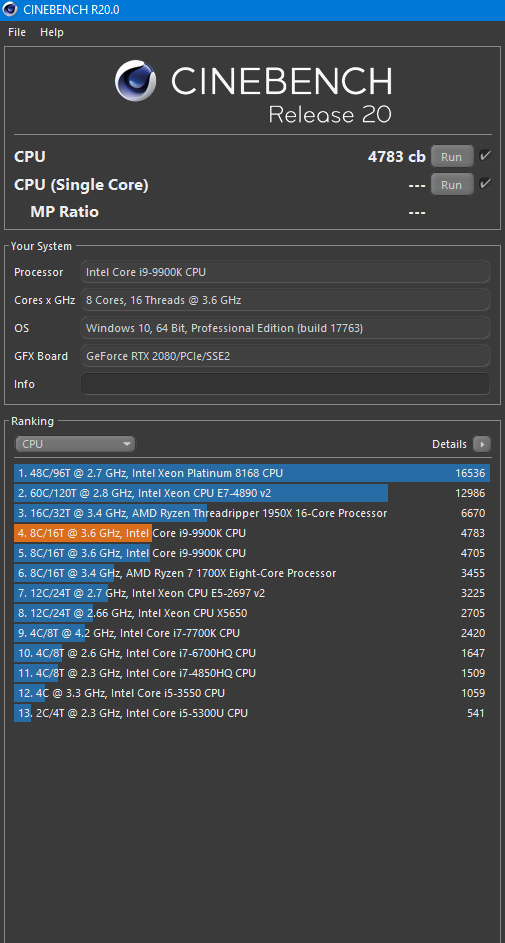
Task: Click the OS field Windows 10 64 Bit
Action: pos(285,328)
